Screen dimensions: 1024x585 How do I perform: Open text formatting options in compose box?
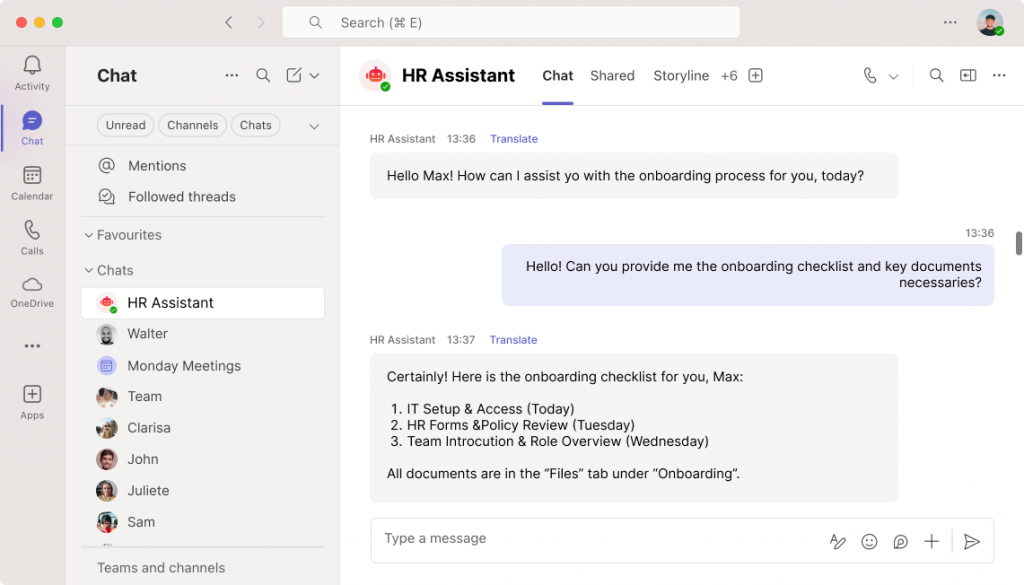[x=838, y=541]
